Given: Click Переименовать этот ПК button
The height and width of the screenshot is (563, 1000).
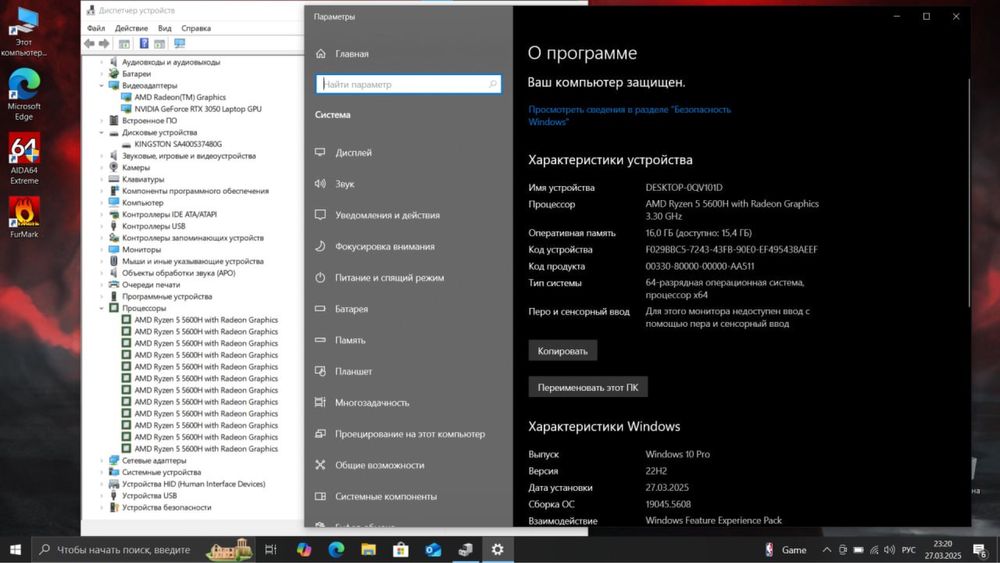Looking at the screenshot, I should (x=588, y=387).
